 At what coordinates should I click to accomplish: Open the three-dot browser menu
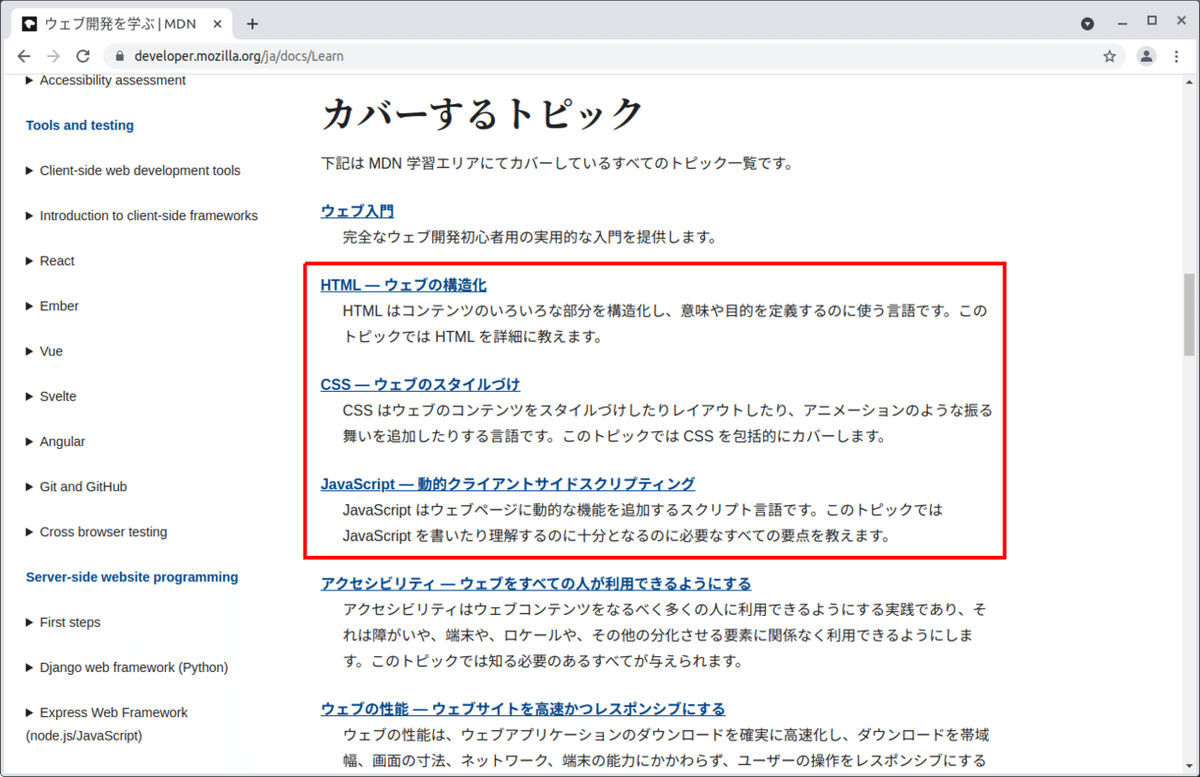[x=1177, y=57]
